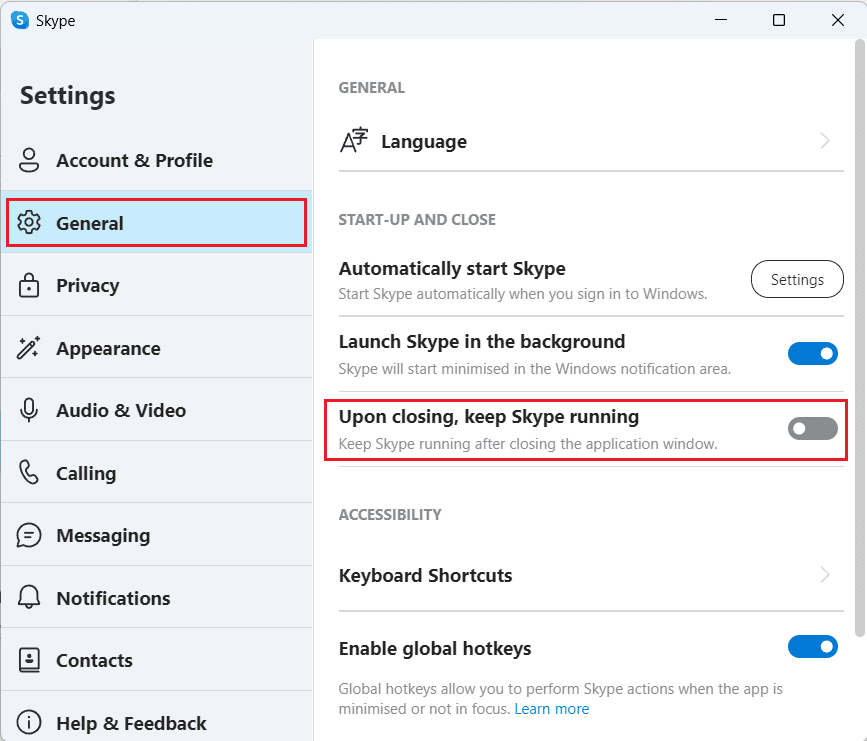This screenshot has width=867, height=741.
Task: Click the Help & Feedback info icon
Action: 29,723
